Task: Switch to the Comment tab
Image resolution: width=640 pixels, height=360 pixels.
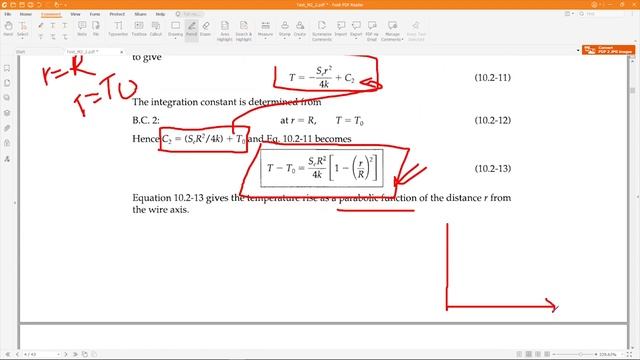Action: coord(51,14)
